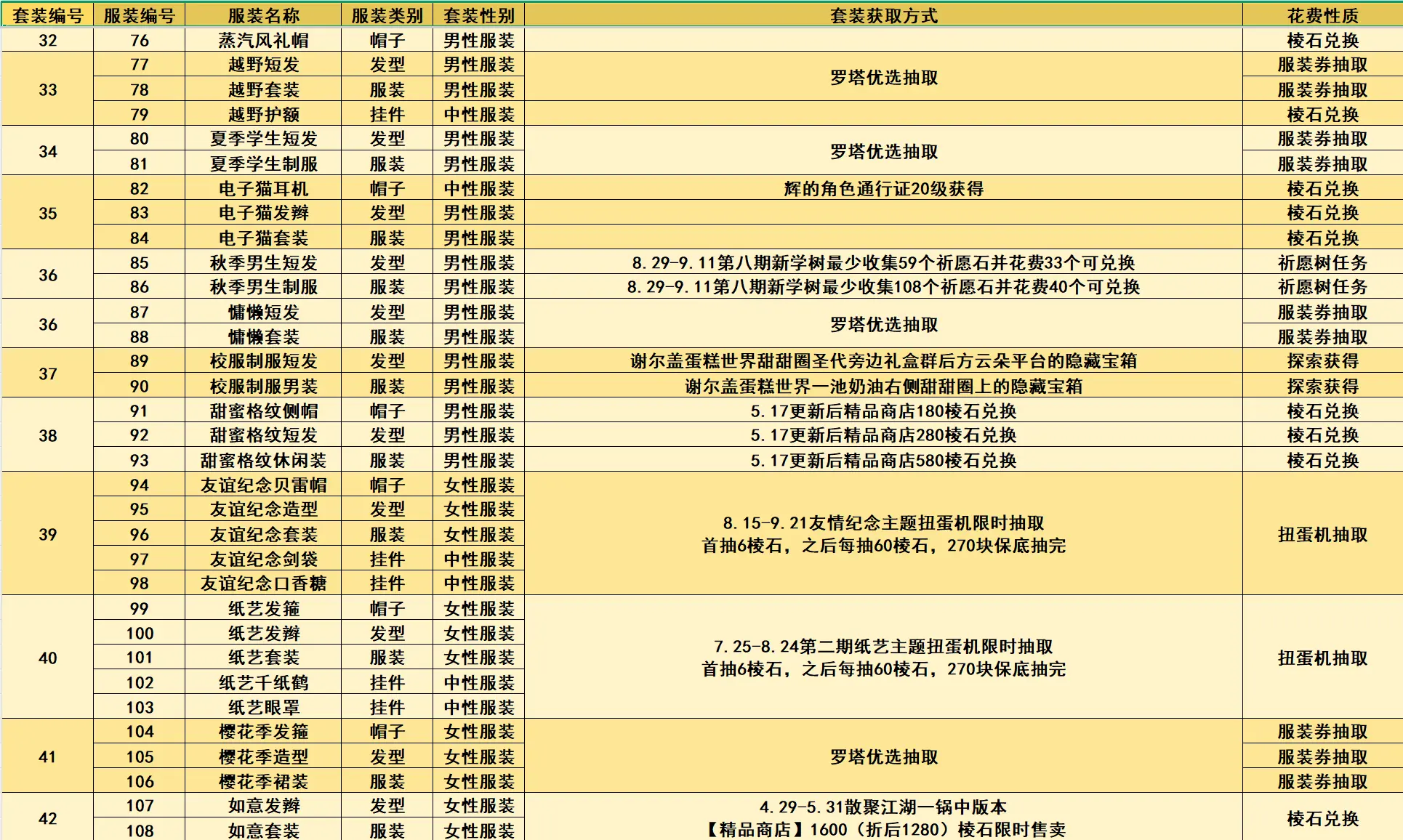Select the 电子猫耳机 name cell

(263, 189)
